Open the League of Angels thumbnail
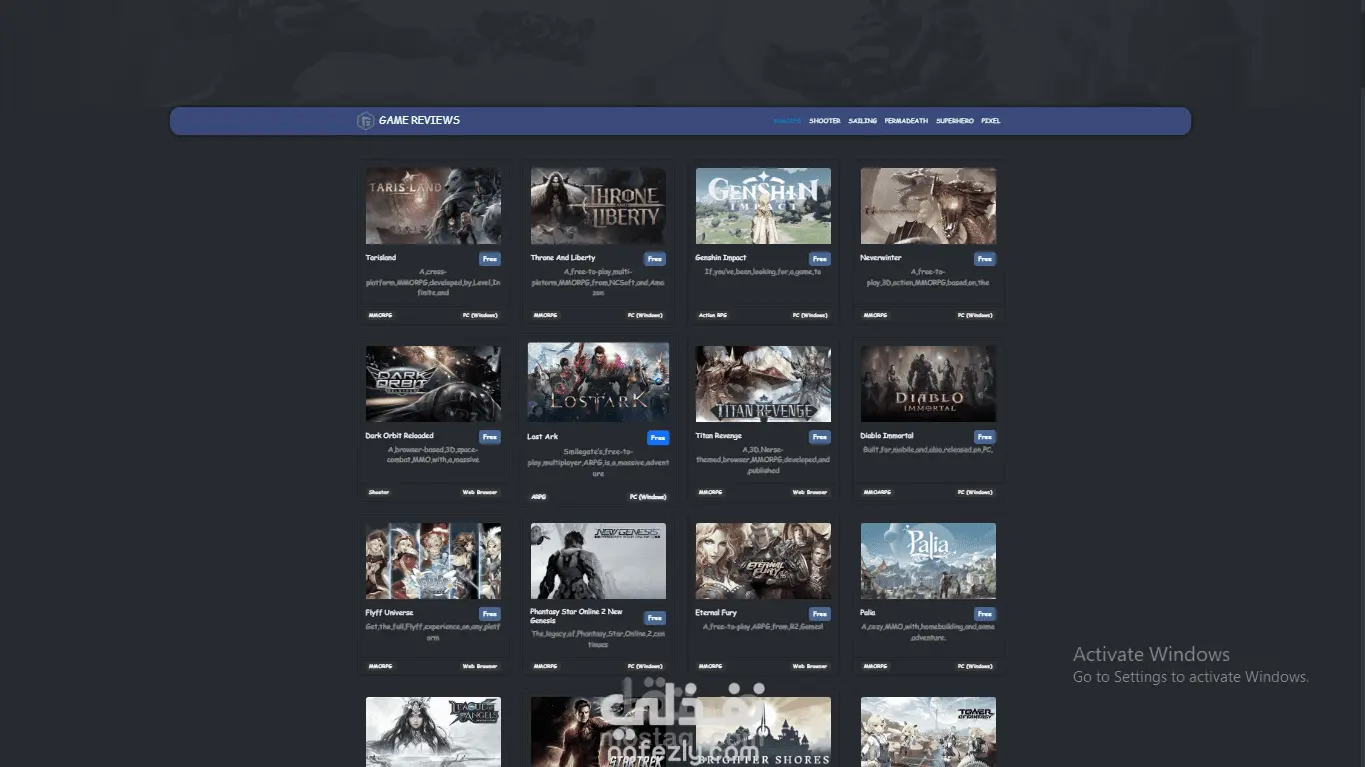1365x767 pixels. tap(433, 732)
